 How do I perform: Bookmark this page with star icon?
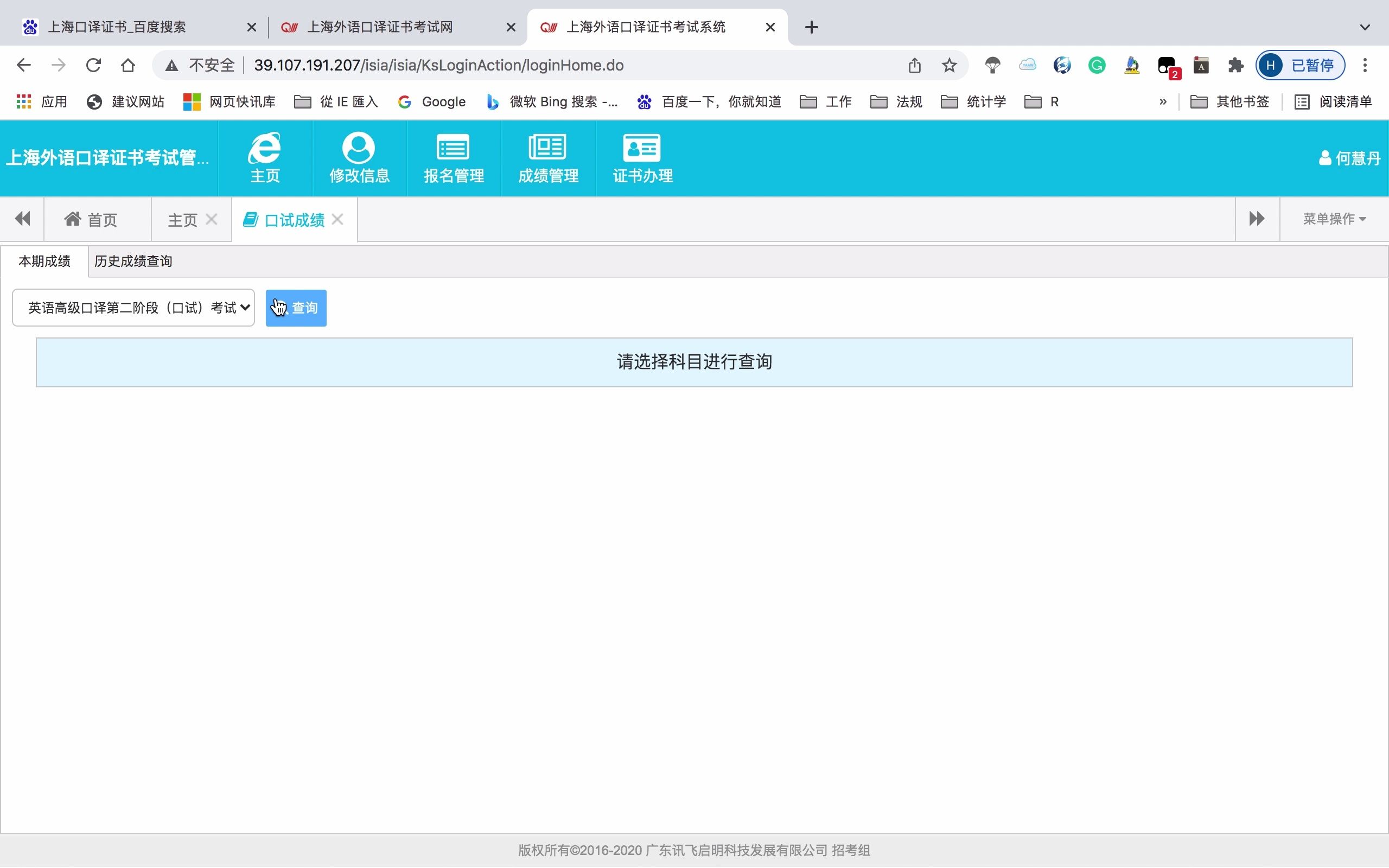(x=949, y=65)
